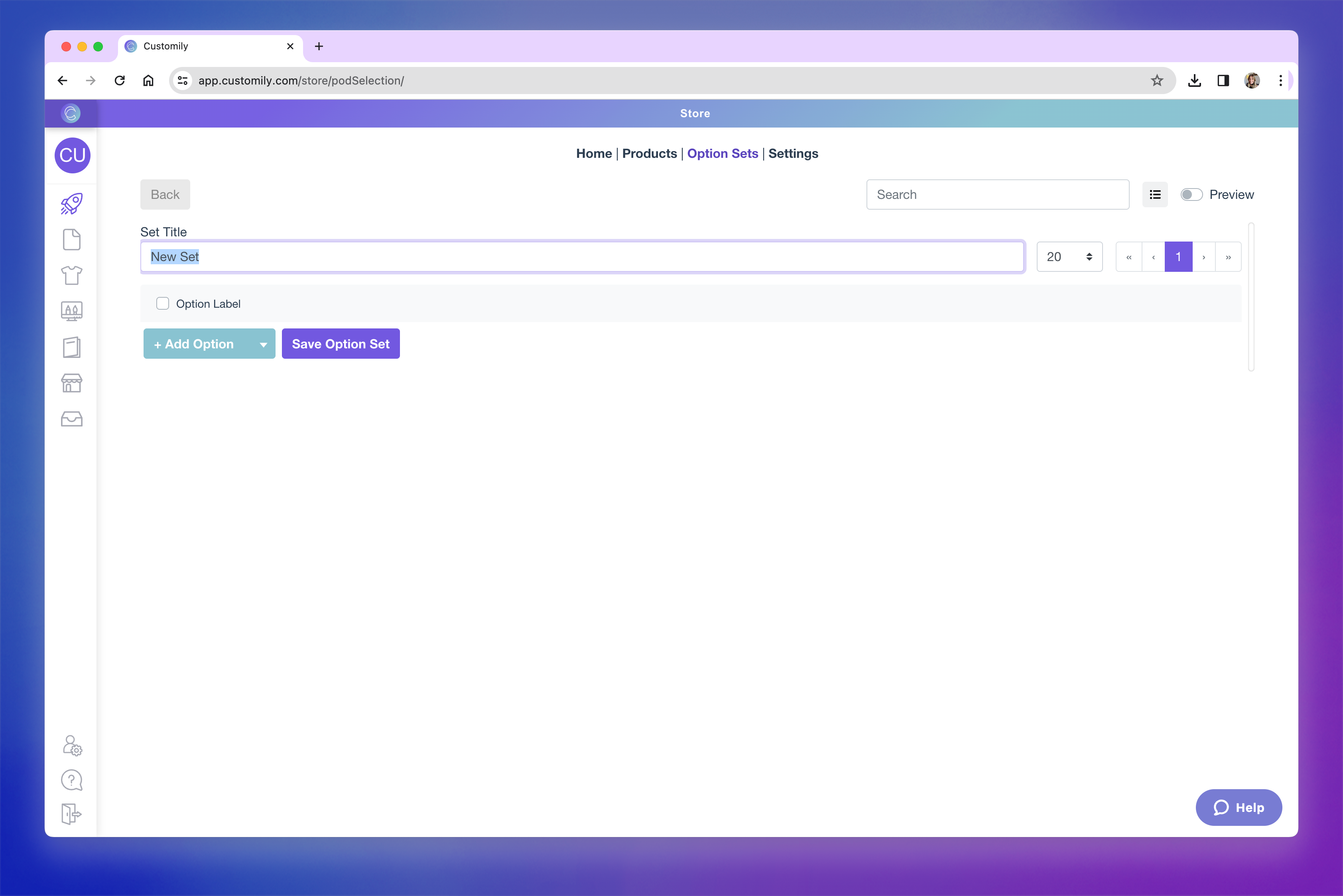Go to next page chevron in pagination
The width and height of the screenshot is (1343, 896).
click(1203, 257)
